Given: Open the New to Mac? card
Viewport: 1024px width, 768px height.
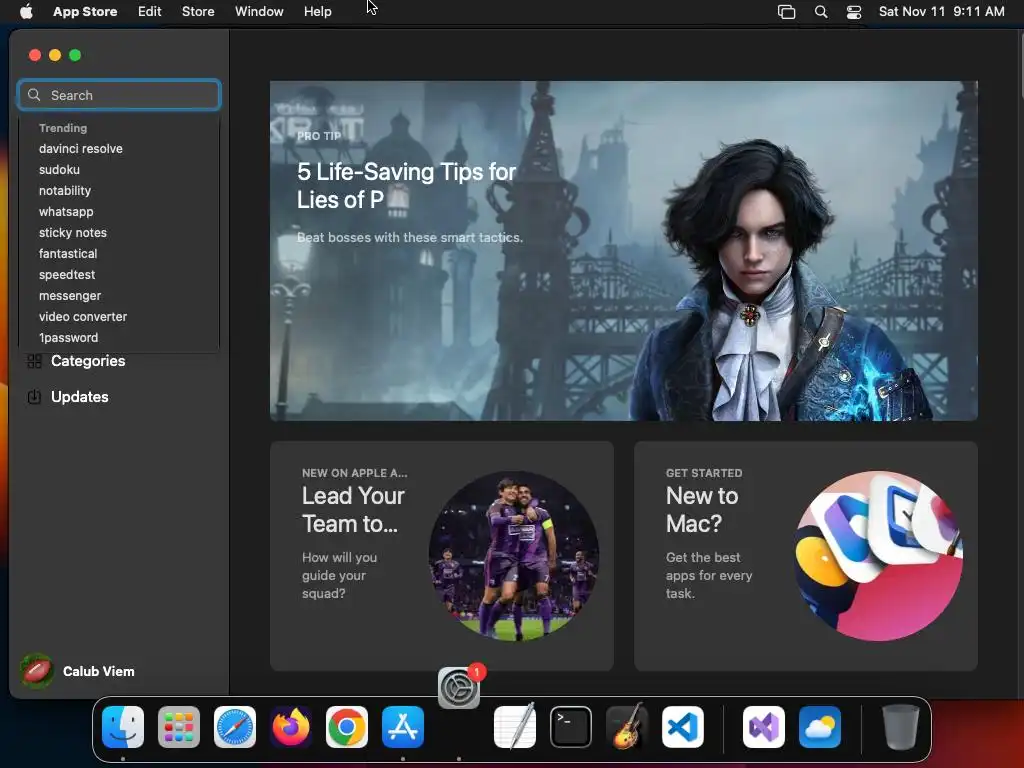Looking at the screenshot, I should (805, 556).
